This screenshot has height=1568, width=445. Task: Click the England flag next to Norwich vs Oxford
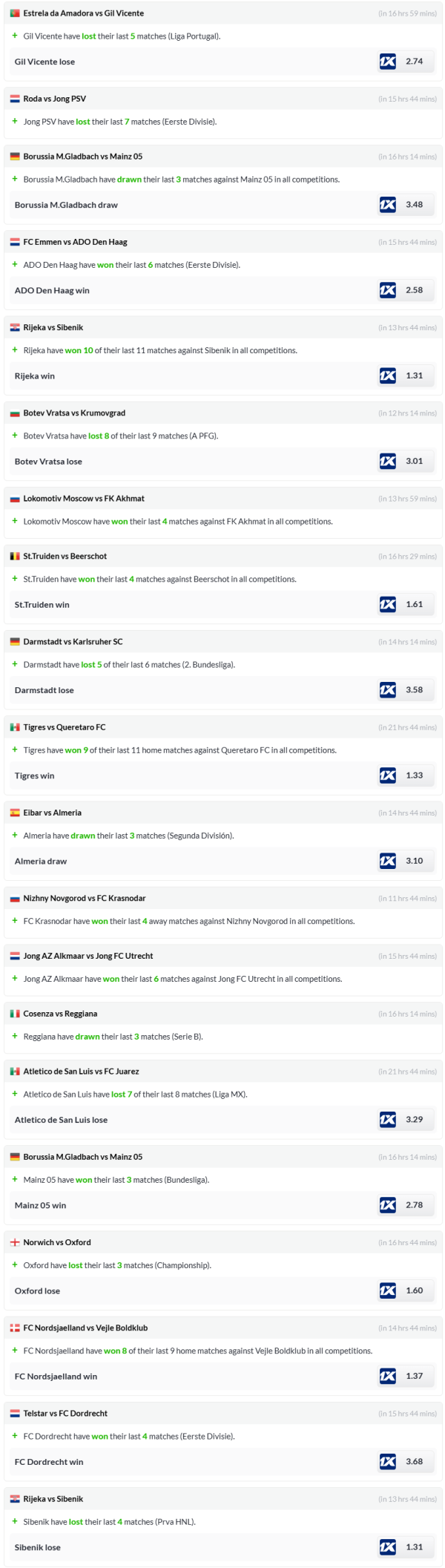tap(15, 1242)
